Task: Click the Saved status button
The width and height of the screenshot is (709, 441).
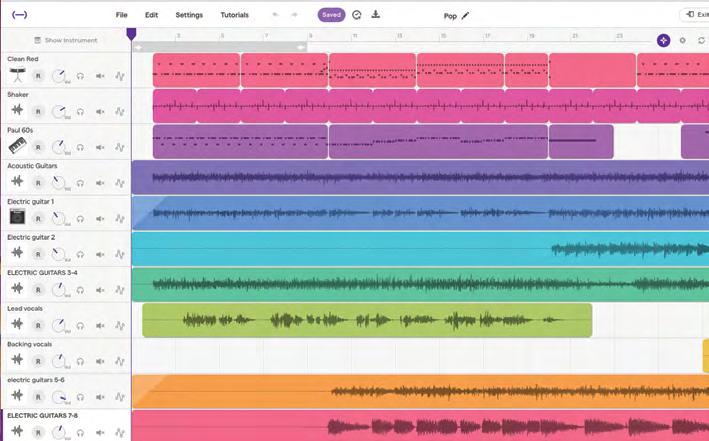Action: tap(331, 15)
